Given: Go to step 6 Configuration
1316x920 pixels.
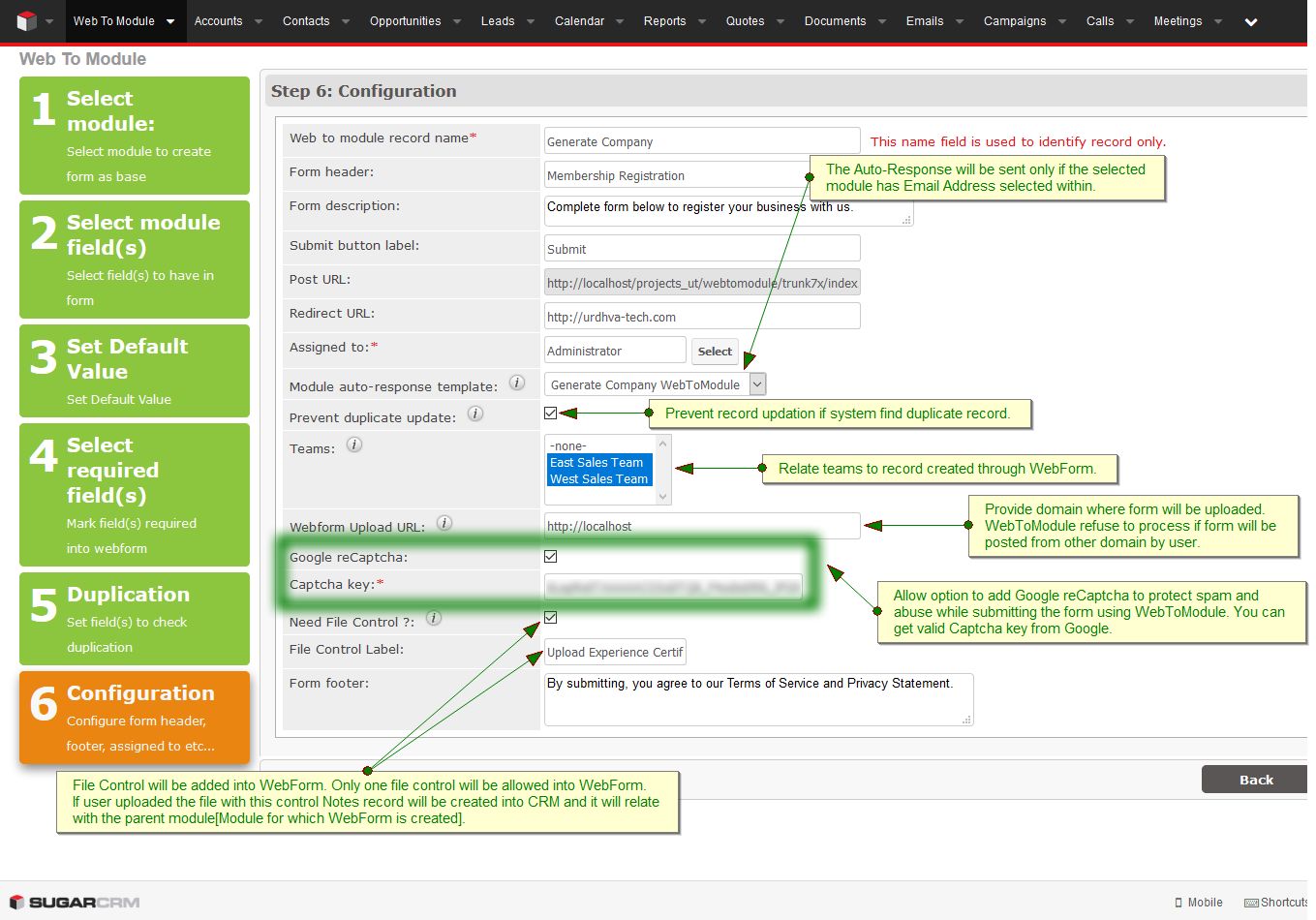Looking at the screenshot, I should coord(135,718).
